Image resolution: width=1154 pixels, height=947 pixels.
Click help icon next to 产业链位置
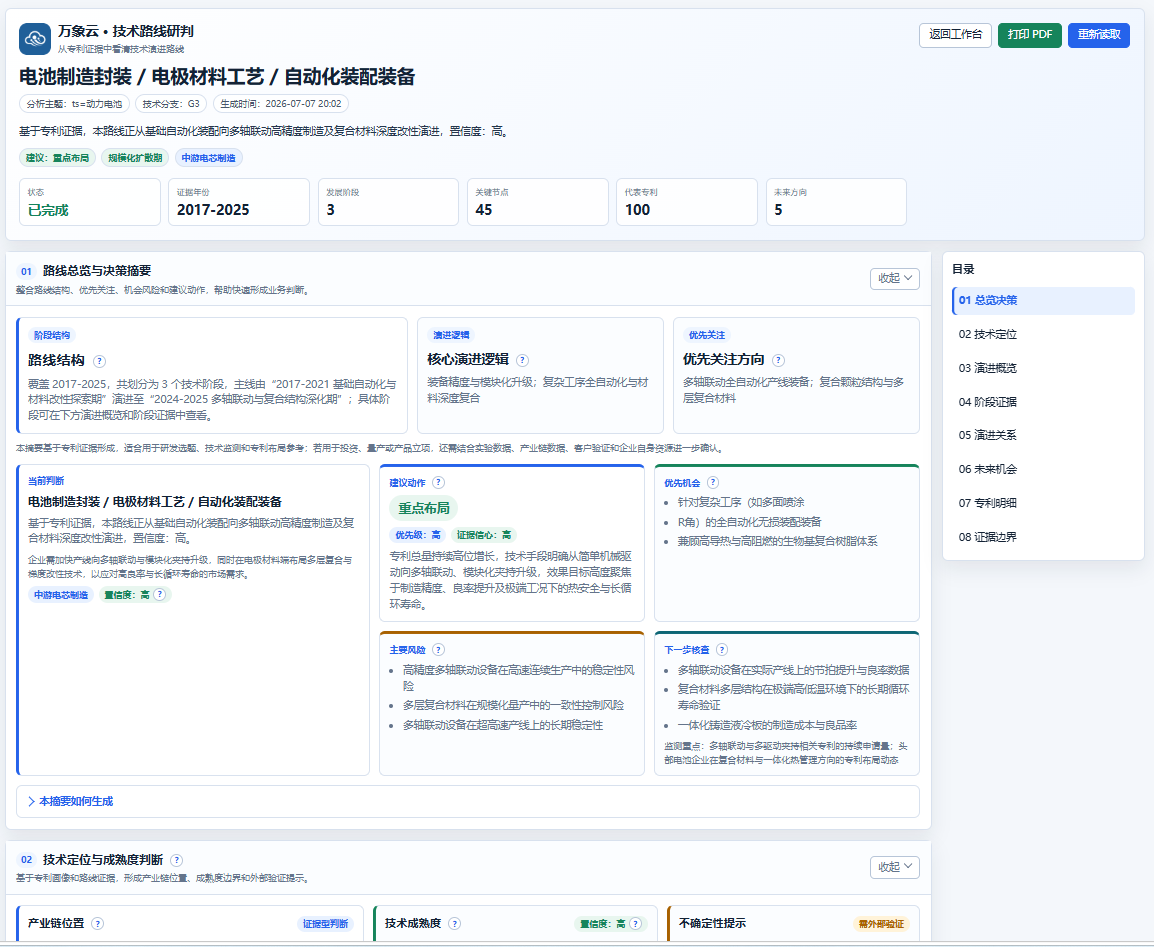(x=97, y=923)
